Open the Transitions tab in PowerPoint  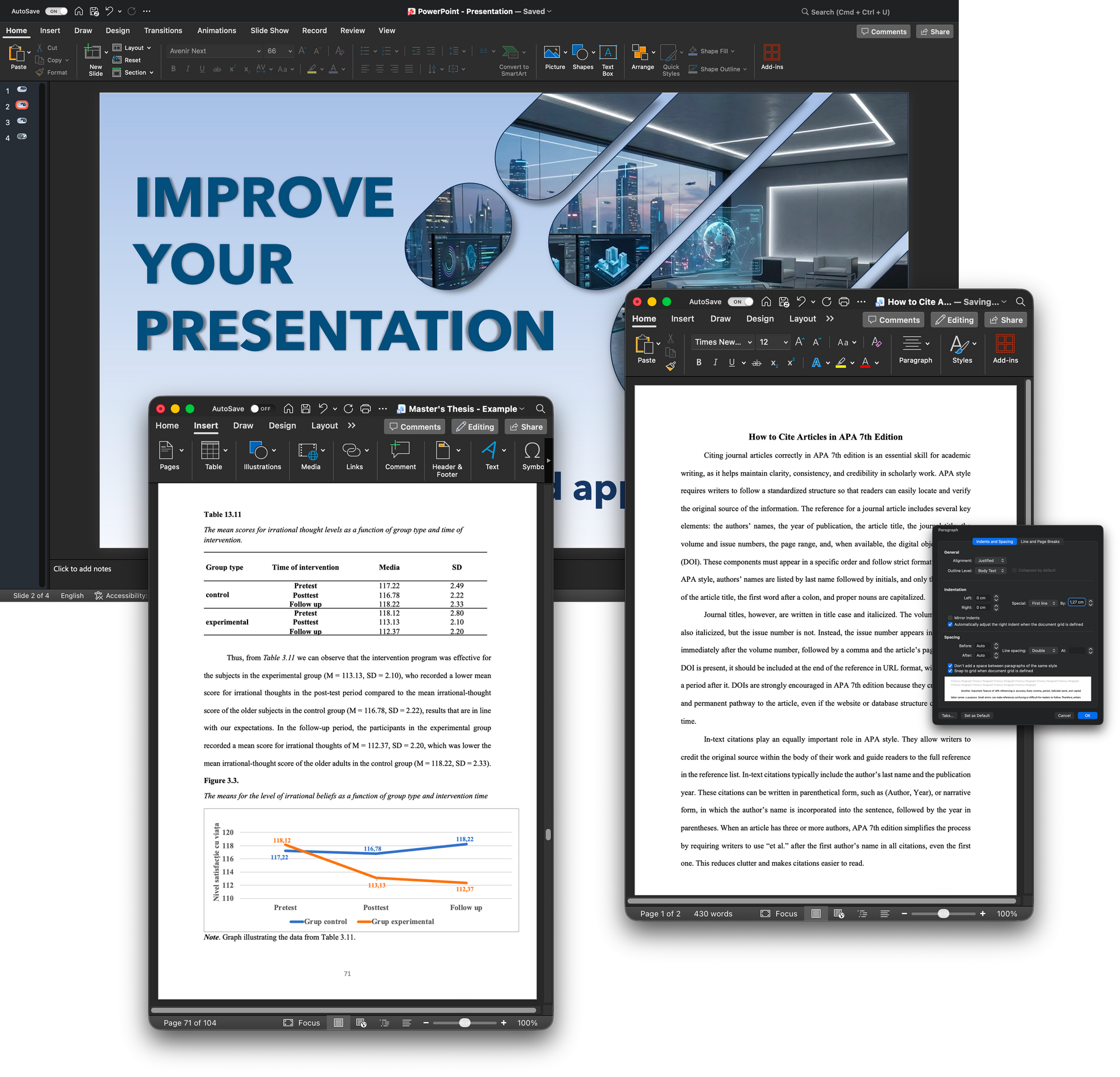tap(163, 31)
